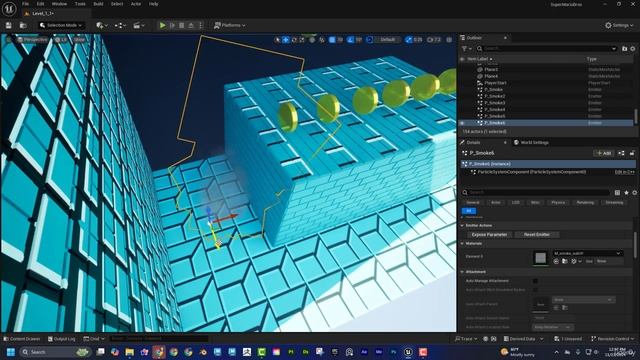The width and height of the screenshot is (640, 360).
Task: Open Outliner settings gear icon
Action: pyautogui.click(x=633, y=49)
